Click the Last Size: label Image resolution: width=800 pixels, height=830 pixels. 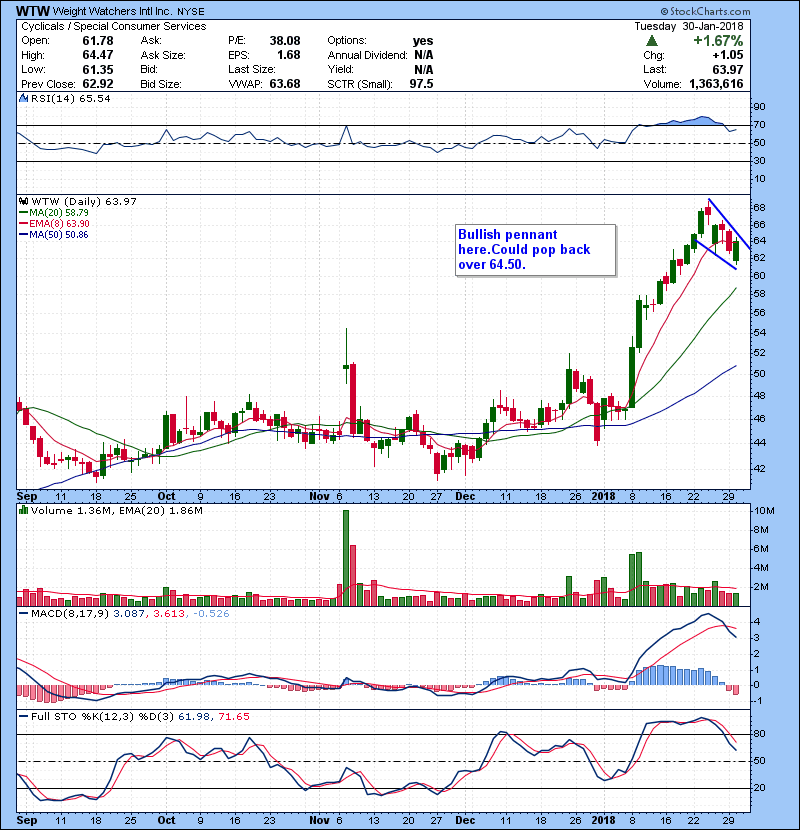tap(251, 70)
